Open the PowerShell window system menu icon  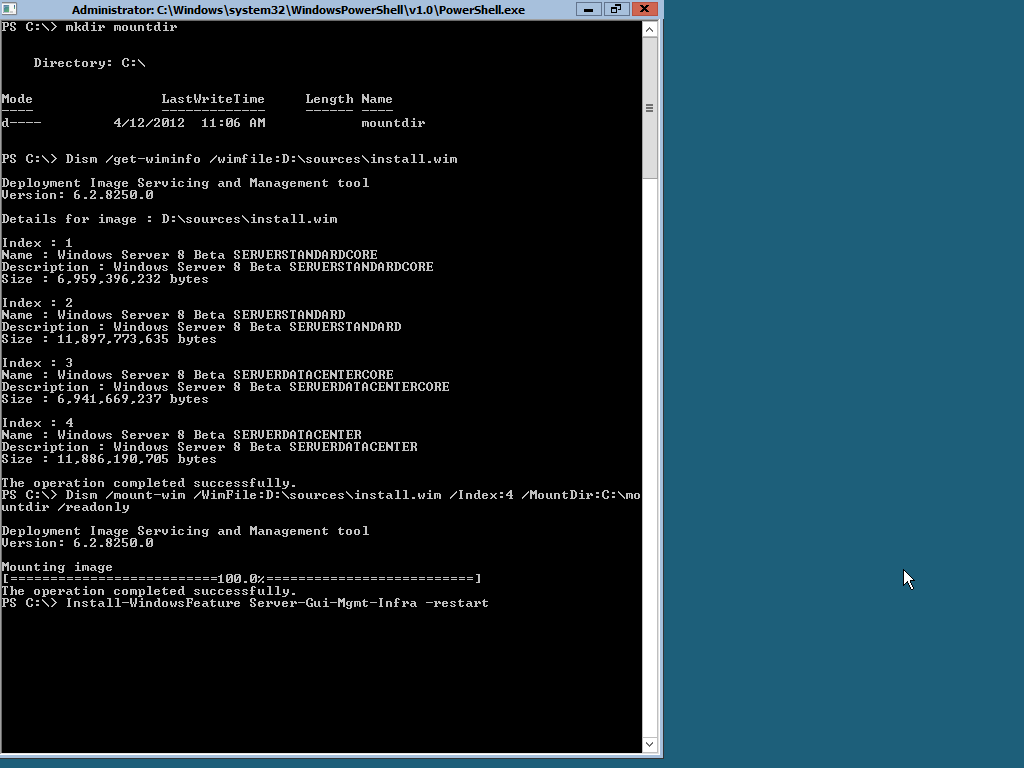point(9,9)
